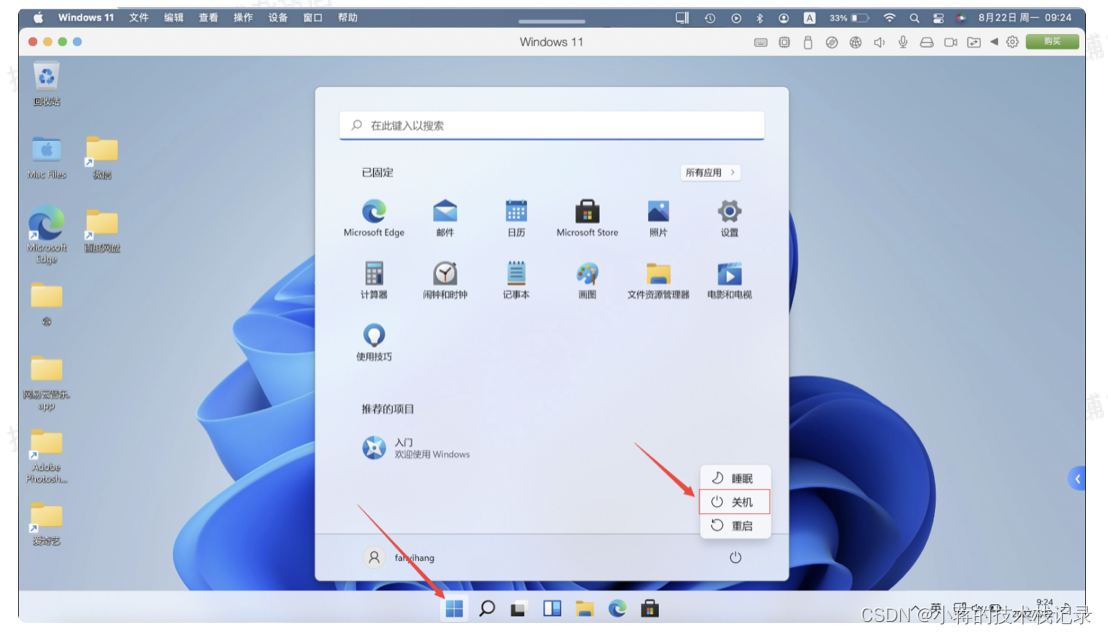Click the CPU chip icon in Parallels toolbar
This screenshot has height=634, width=1108.
784,42
